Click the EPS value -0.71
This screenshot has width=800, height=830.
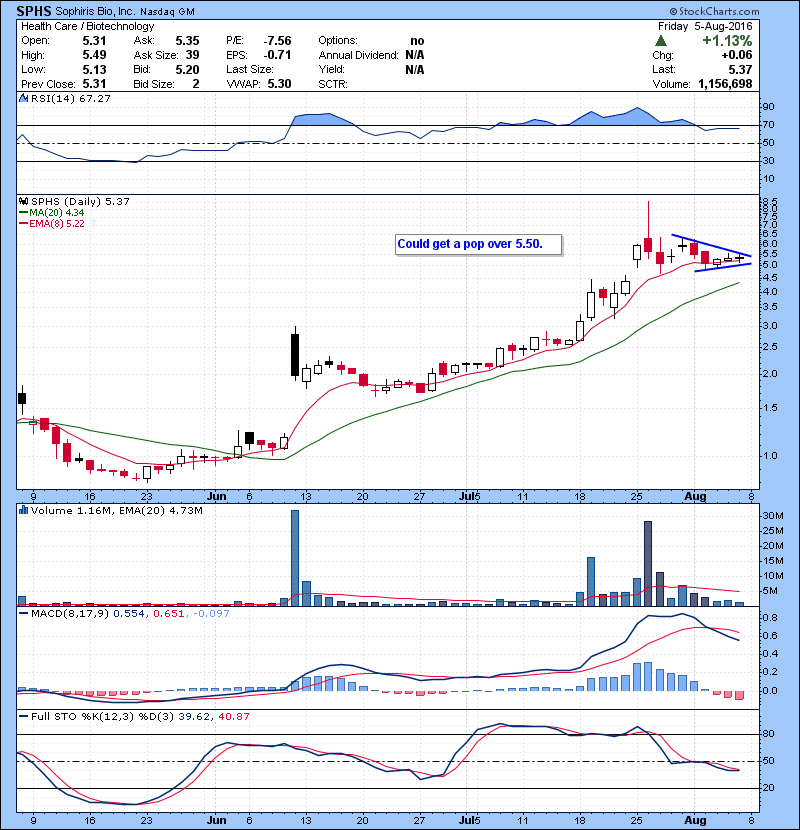[x=277, y=55]
